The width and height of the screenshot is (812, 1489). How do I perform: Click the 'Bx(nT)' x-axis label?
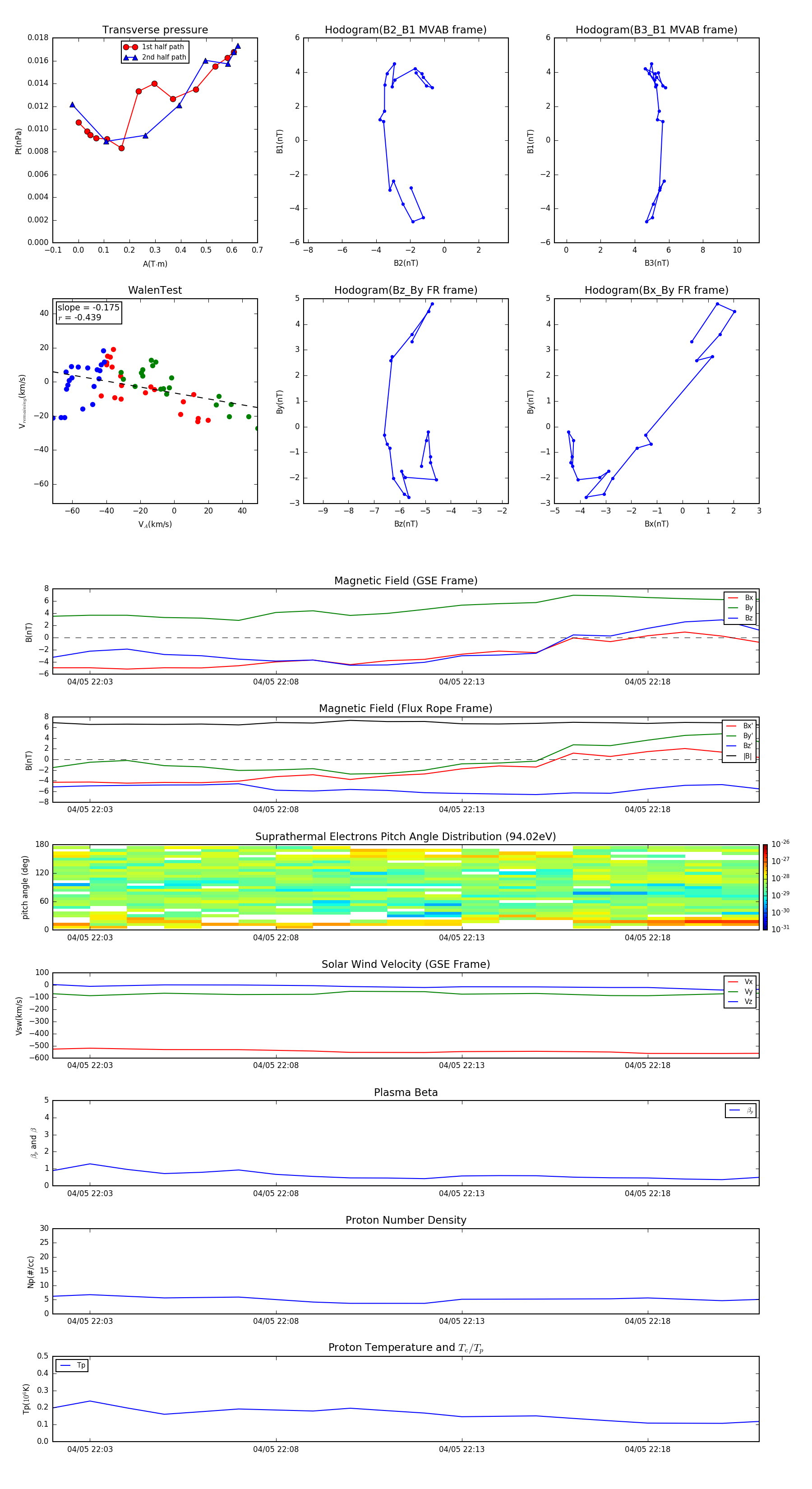coord(656,524)
